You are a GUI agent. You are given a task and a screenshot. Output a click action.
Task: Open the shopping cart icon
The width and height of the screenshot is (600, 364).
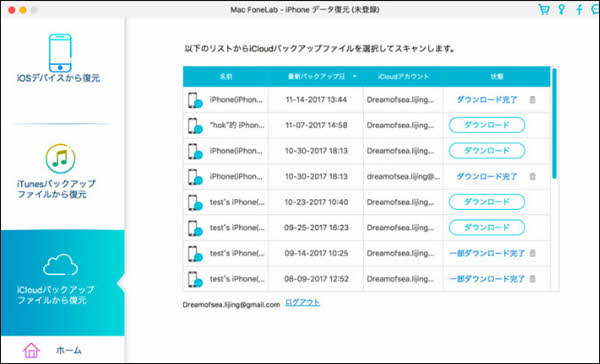pyautogui.click(x=544, y=9)
